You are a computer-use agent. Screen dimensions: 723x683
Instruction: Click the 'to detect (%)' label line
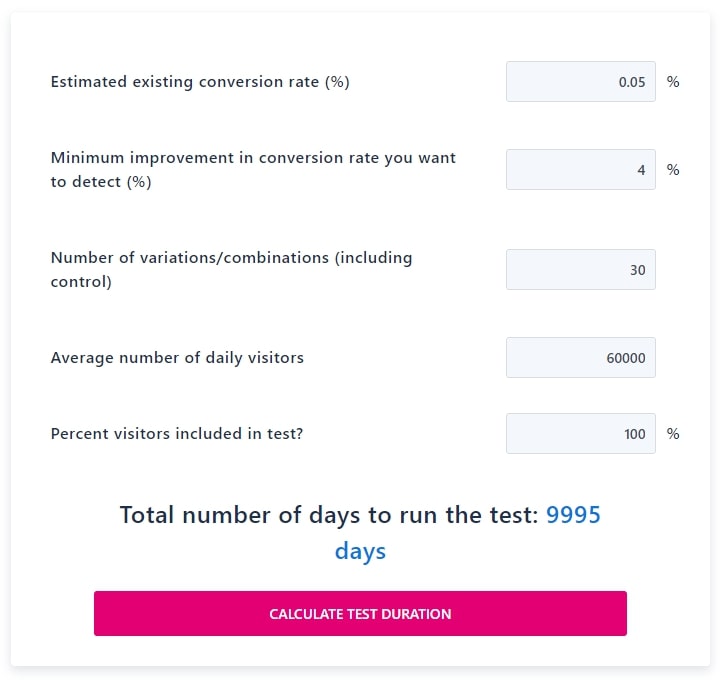click(101, 182)
